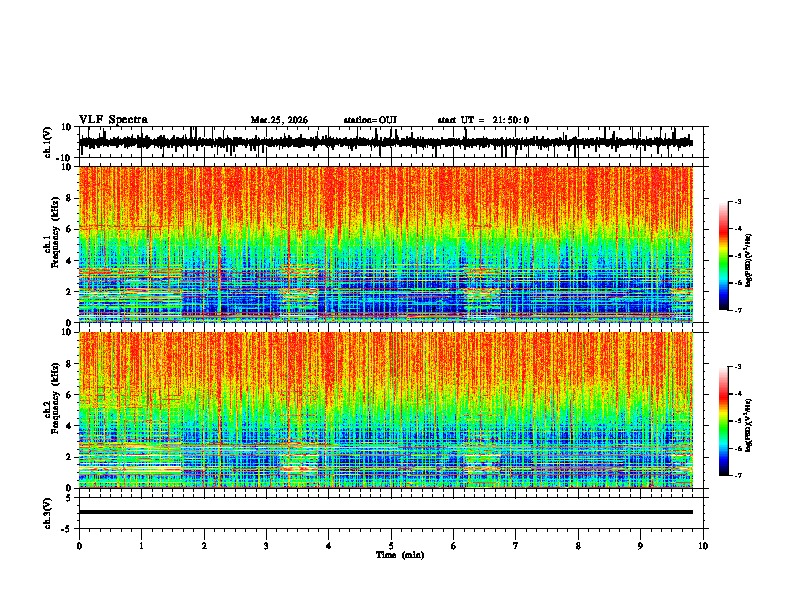Click the "6" kHz tick on ch.1 spectrogram
Screen dimensions: 792x612
click(69, 229)
